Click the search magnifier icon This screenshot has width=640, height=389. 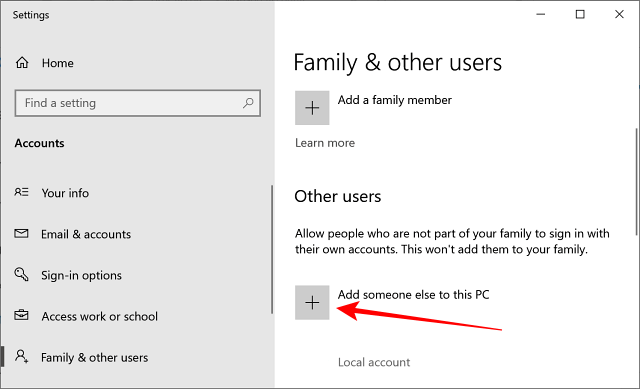point(248,103)
